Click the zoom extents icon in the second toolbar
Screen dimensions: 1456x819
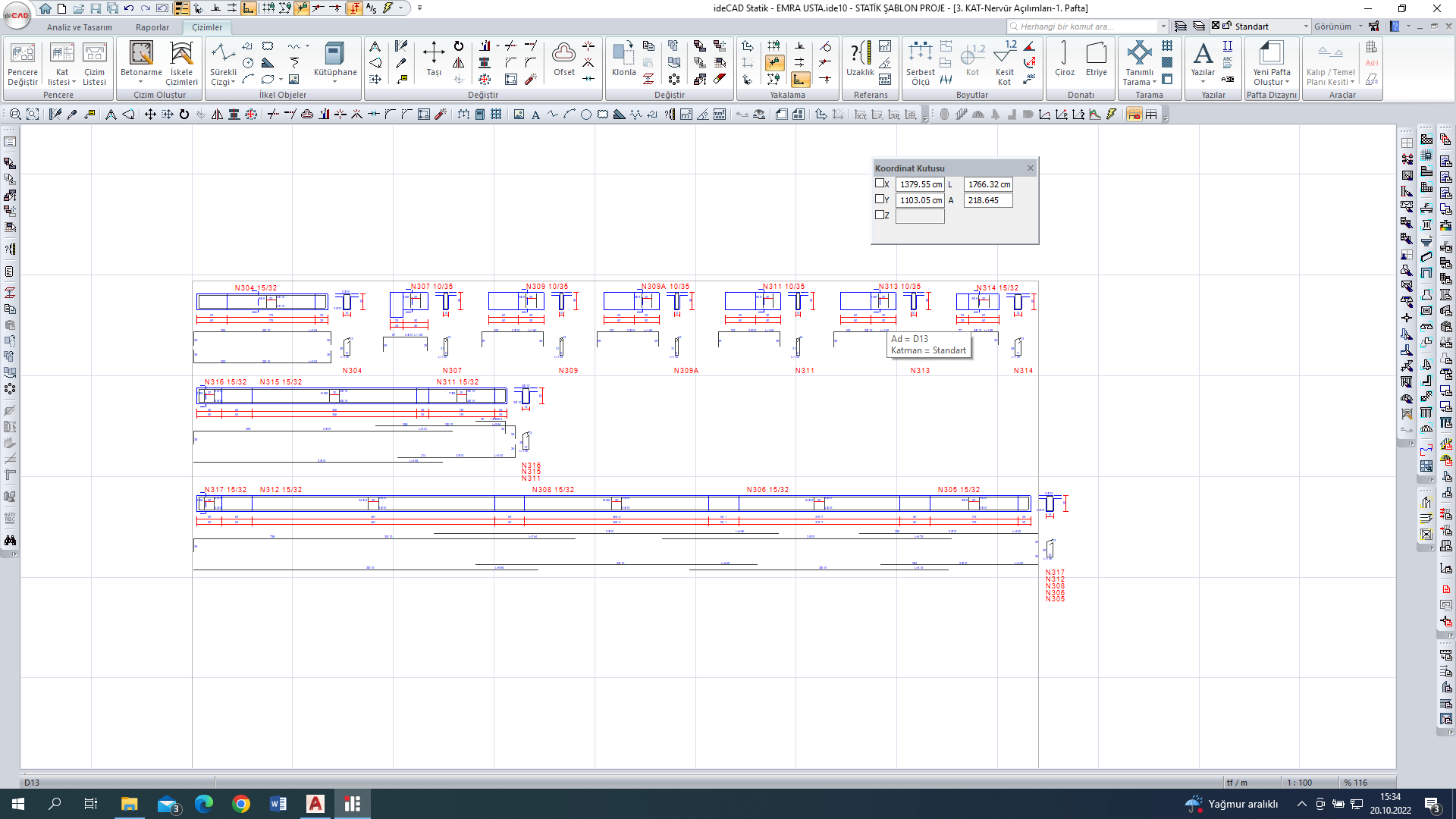click(33, 115)
